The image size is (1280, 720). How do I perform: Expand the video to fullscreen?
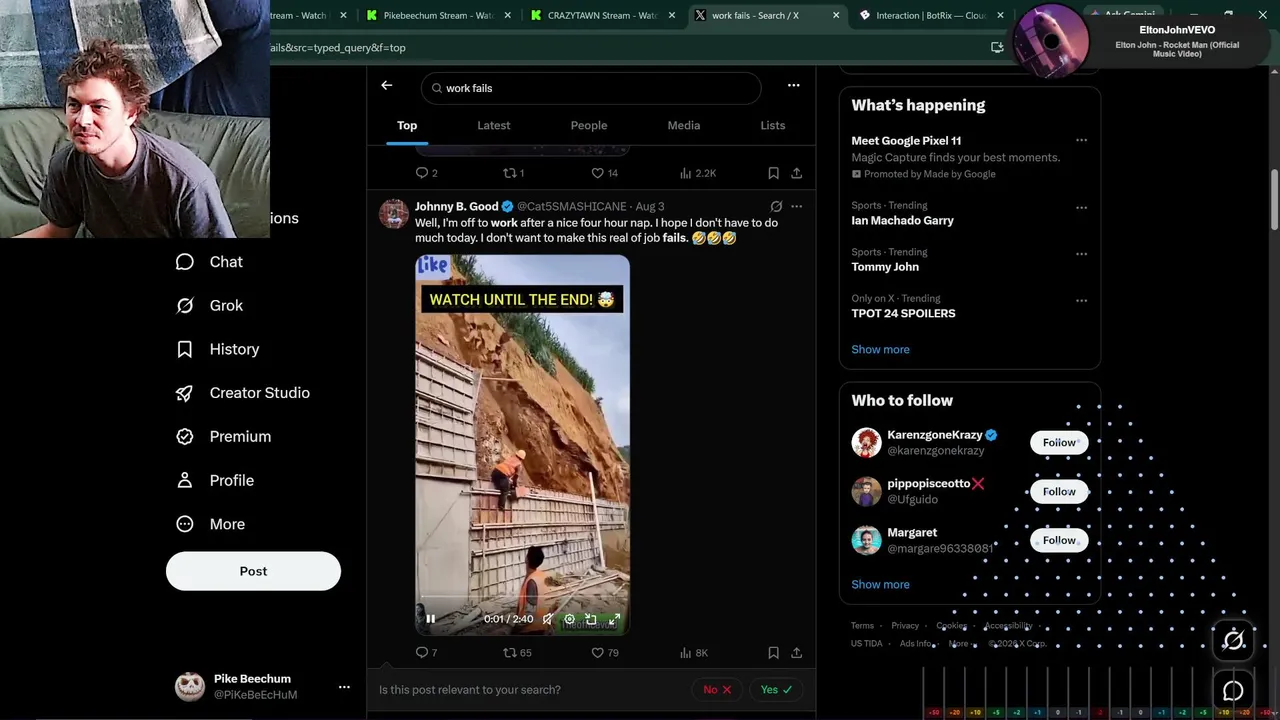(614, 619)
